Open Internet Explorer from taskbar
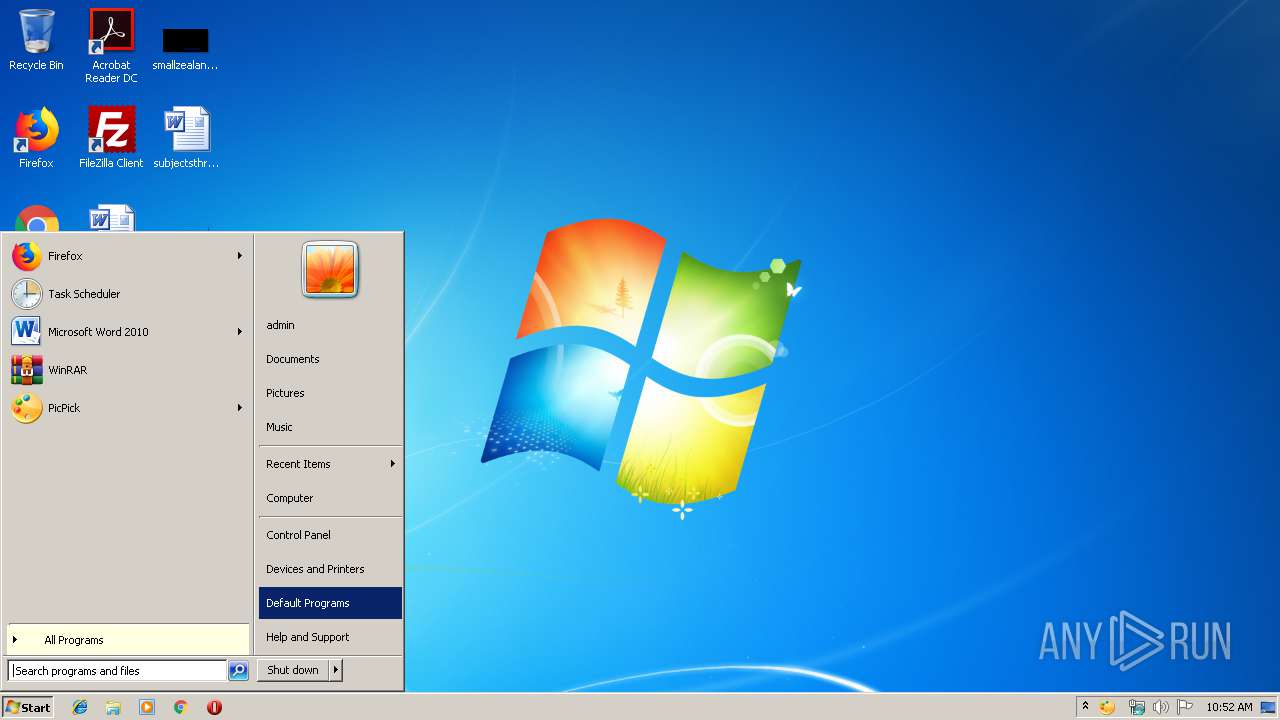The height and width of the screenshot is (720, 1280). point(80,707)
